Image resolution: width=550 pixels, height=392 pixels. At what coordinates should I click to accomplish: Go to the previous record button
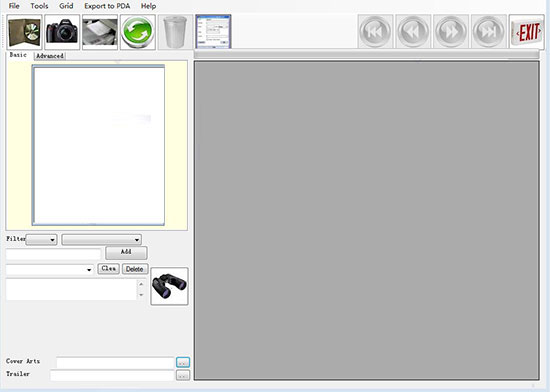tap(413, 32)
